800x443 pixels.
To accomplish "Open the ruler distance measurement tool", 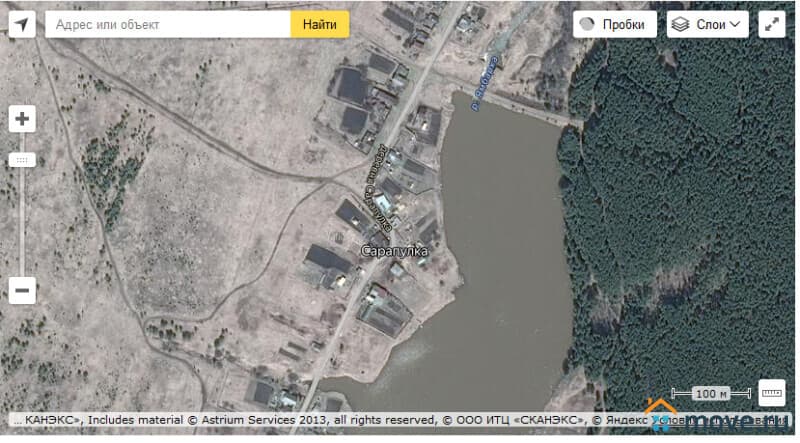I will pyautogui.click(x=772, y=393).
